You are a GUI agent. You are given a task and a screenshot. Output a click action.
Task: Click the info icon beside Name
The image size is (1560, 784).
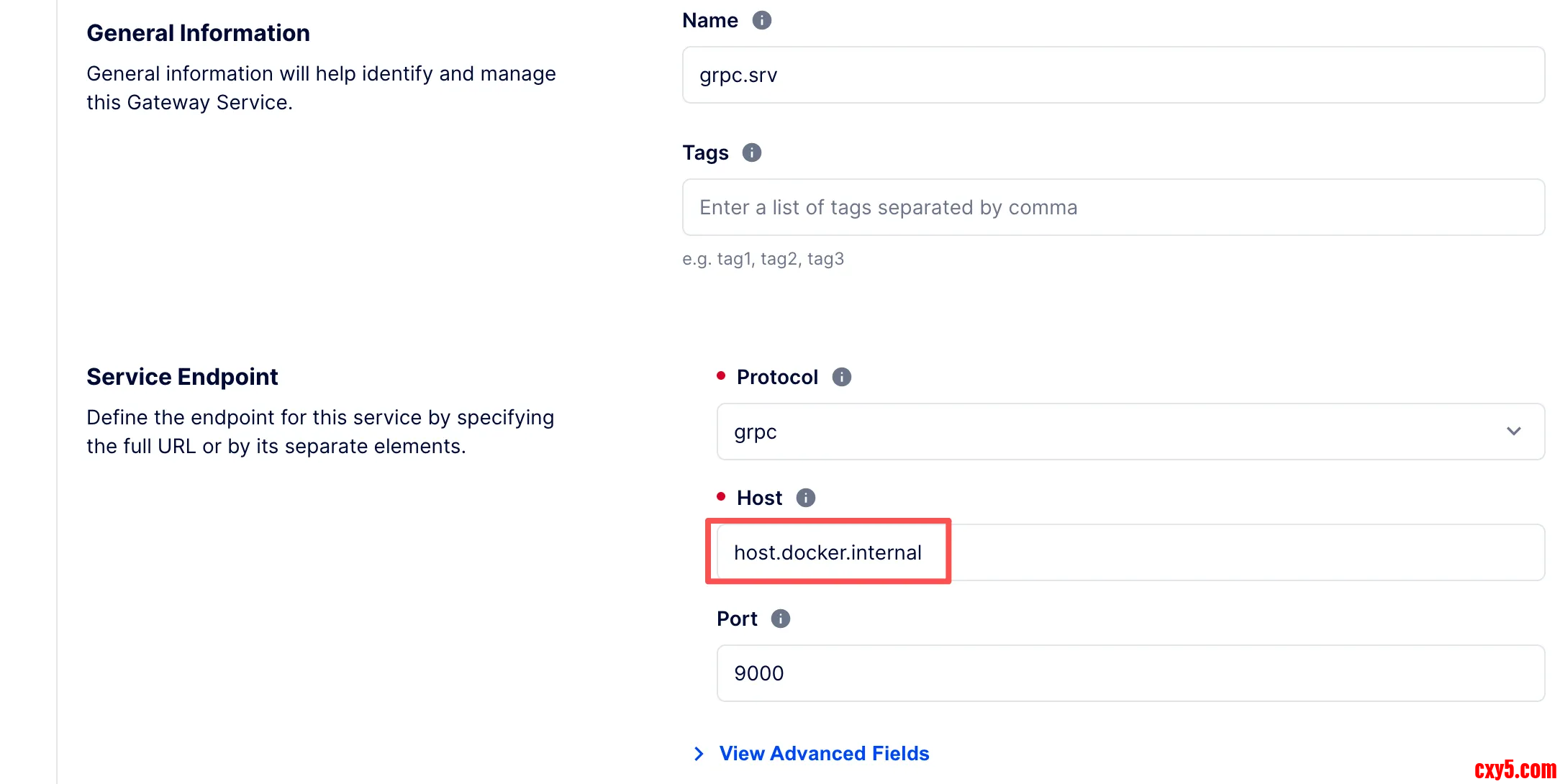point(761,20)
